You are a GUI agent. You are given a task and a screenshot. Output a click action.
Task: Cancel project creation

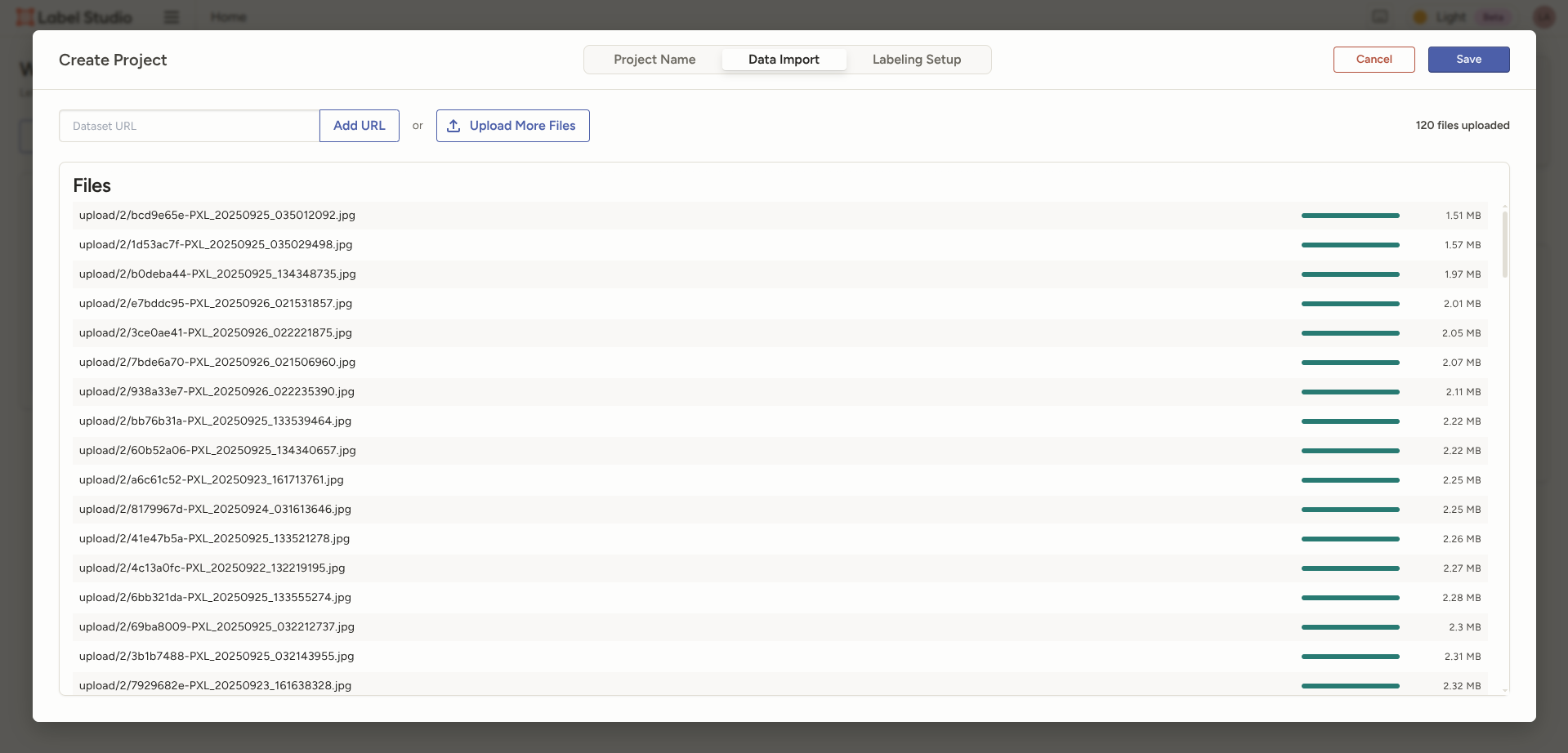coord(1374,59)
